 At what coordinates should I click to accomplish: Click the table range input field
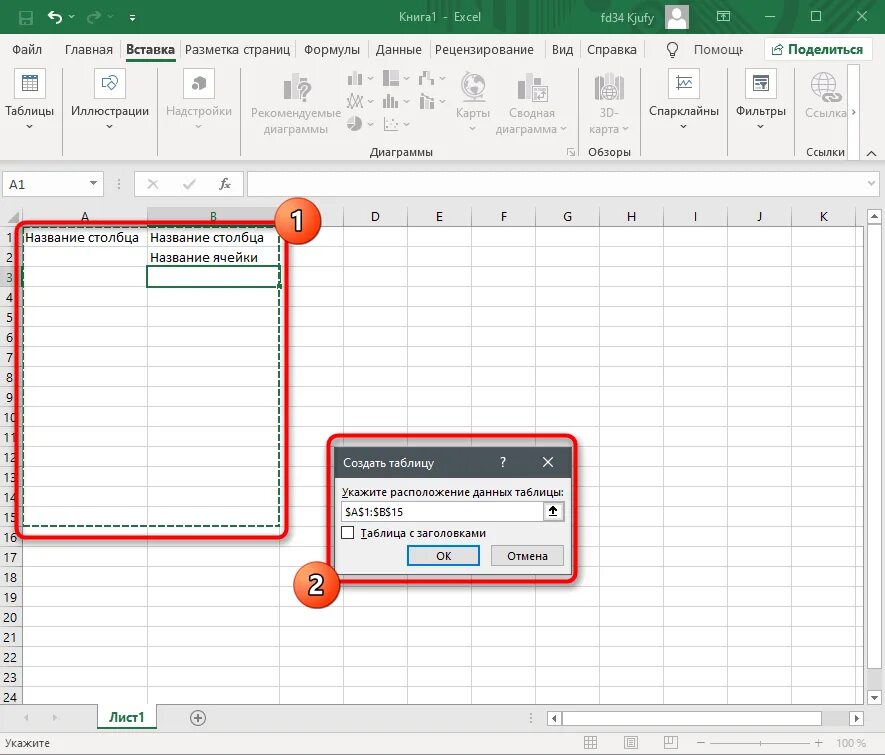tap(441, 512)
